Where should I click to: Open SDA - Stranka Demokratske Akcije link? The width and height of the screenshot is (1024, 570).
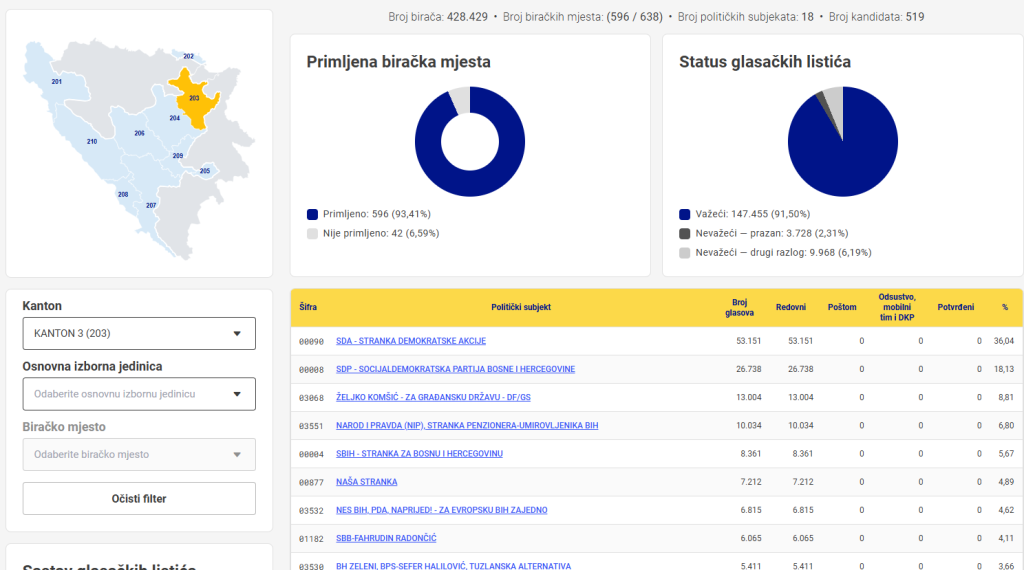[x=411, y=341]
